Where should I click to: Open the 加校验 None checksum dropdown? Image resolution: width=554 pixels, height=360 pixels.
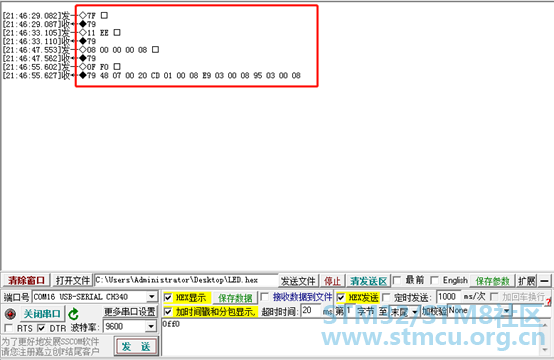pos(508,311)
